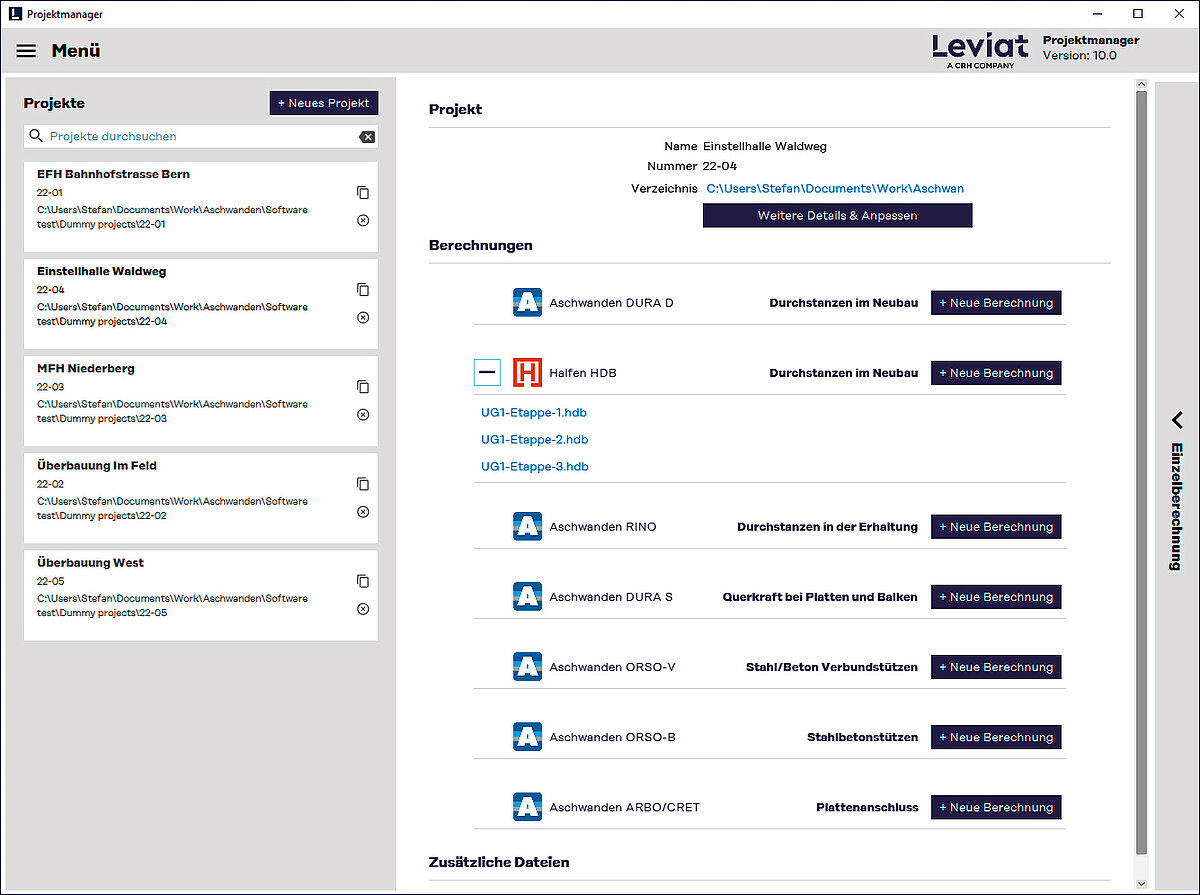
Task: Copy the EFH Bahnhofstrasse Bern project
Action: [x=363, y=192]
